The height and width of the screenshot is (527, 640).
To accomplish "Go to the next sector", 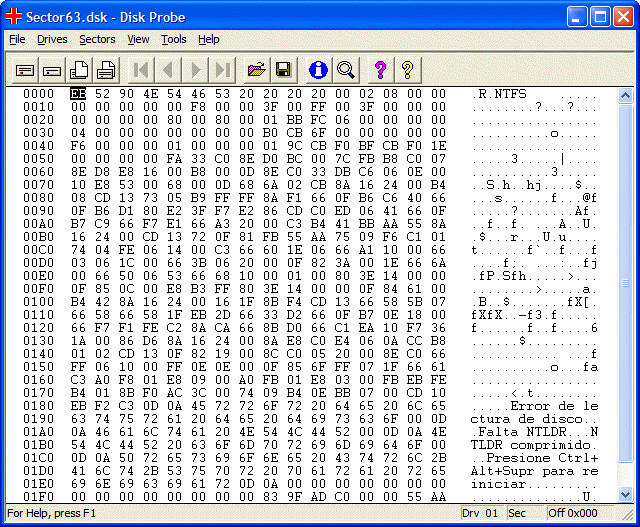I will [x=196, y=70].
